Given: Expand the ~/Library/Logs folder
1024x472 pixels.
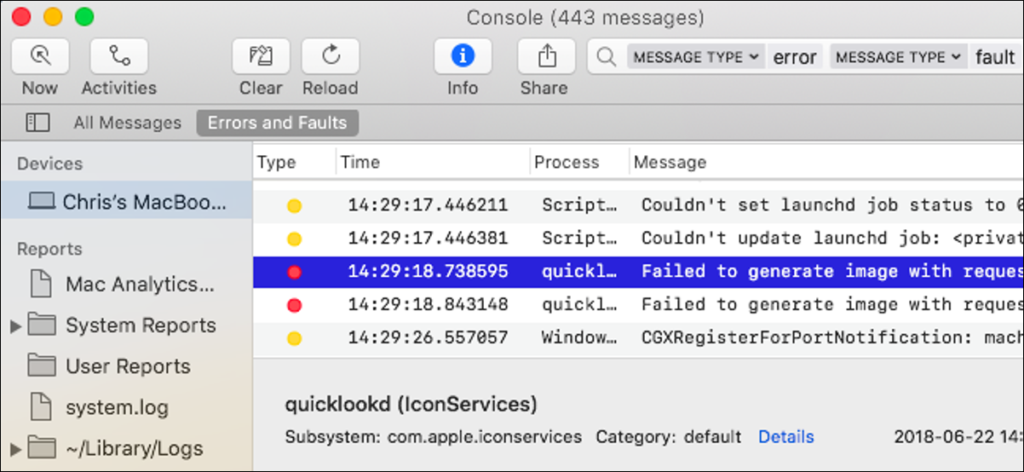Looking at the screenshot, I should click(15, 448).
